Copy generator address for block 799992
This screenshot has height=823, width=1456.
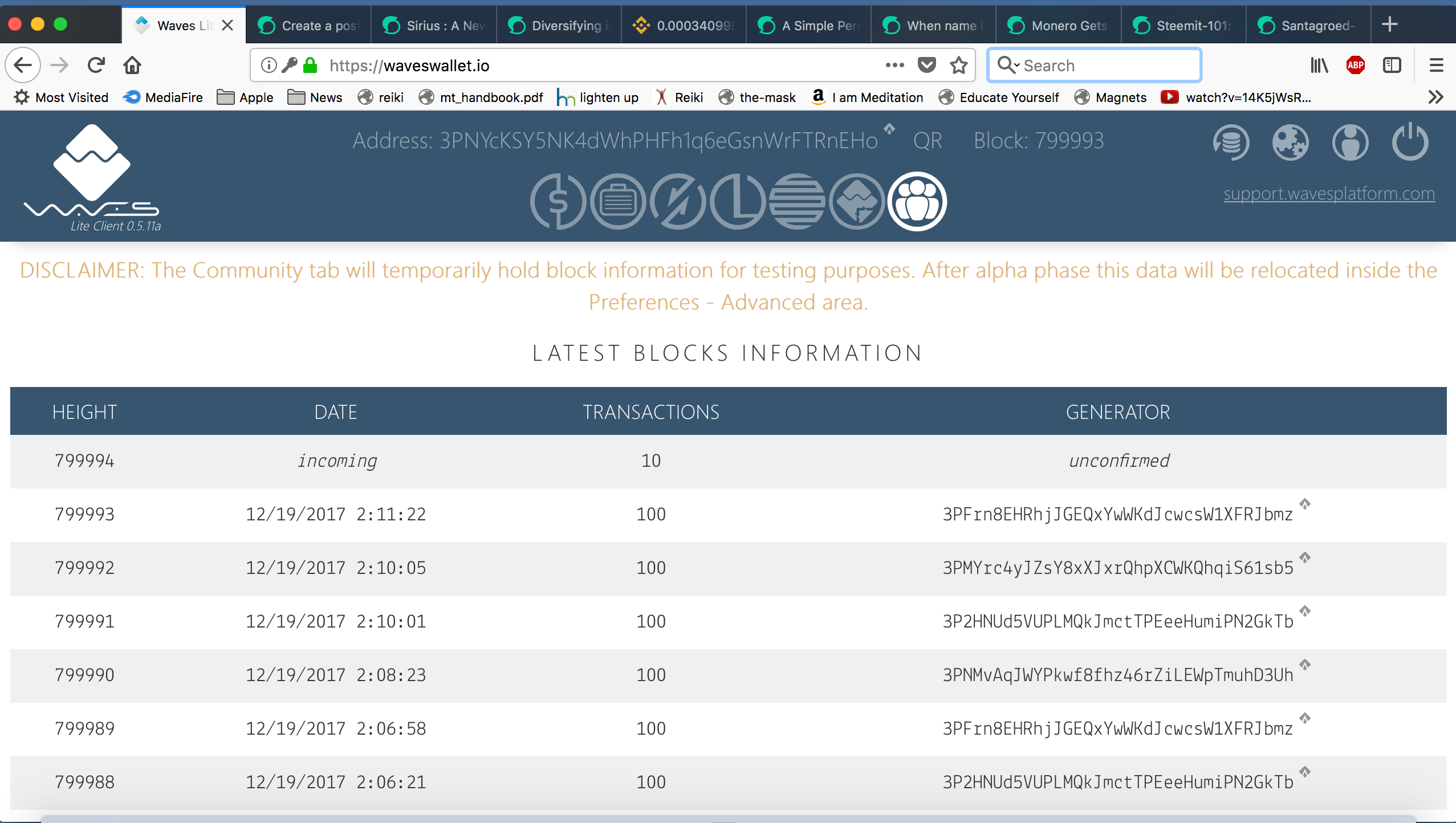coord(1305,557)
